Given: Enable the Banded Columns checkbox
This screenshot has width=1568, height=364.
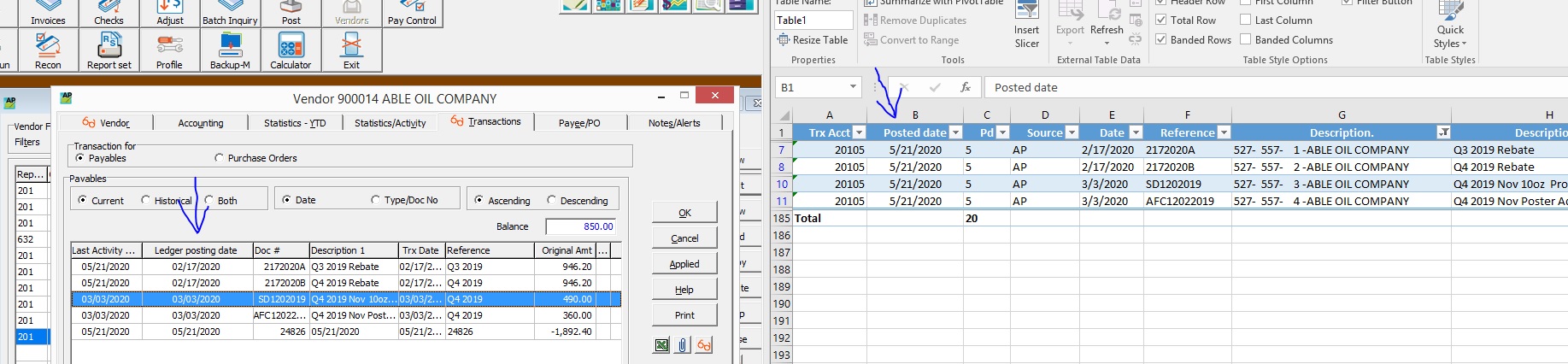Looking at the screenshot, I should [x=1246, y=39].
